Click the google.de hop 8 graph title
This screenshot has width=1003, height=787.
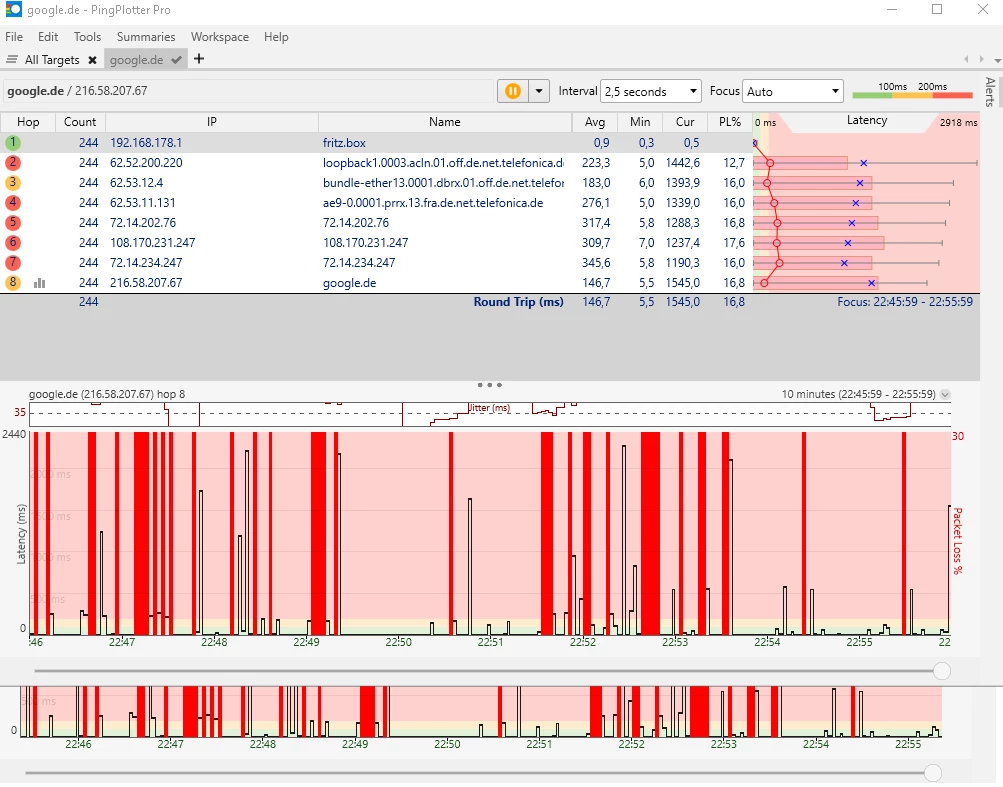point(107,394)
